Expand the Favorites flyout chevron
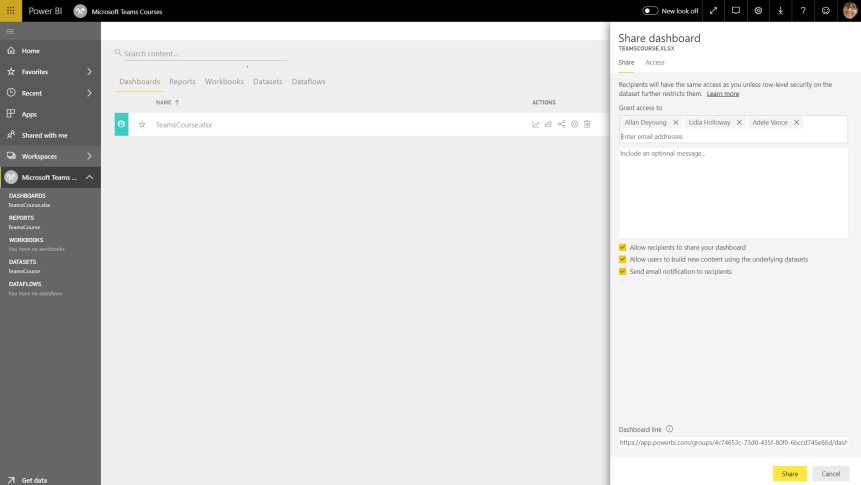The width and height of the screenshot is (861, 485). tap(89, 72)
